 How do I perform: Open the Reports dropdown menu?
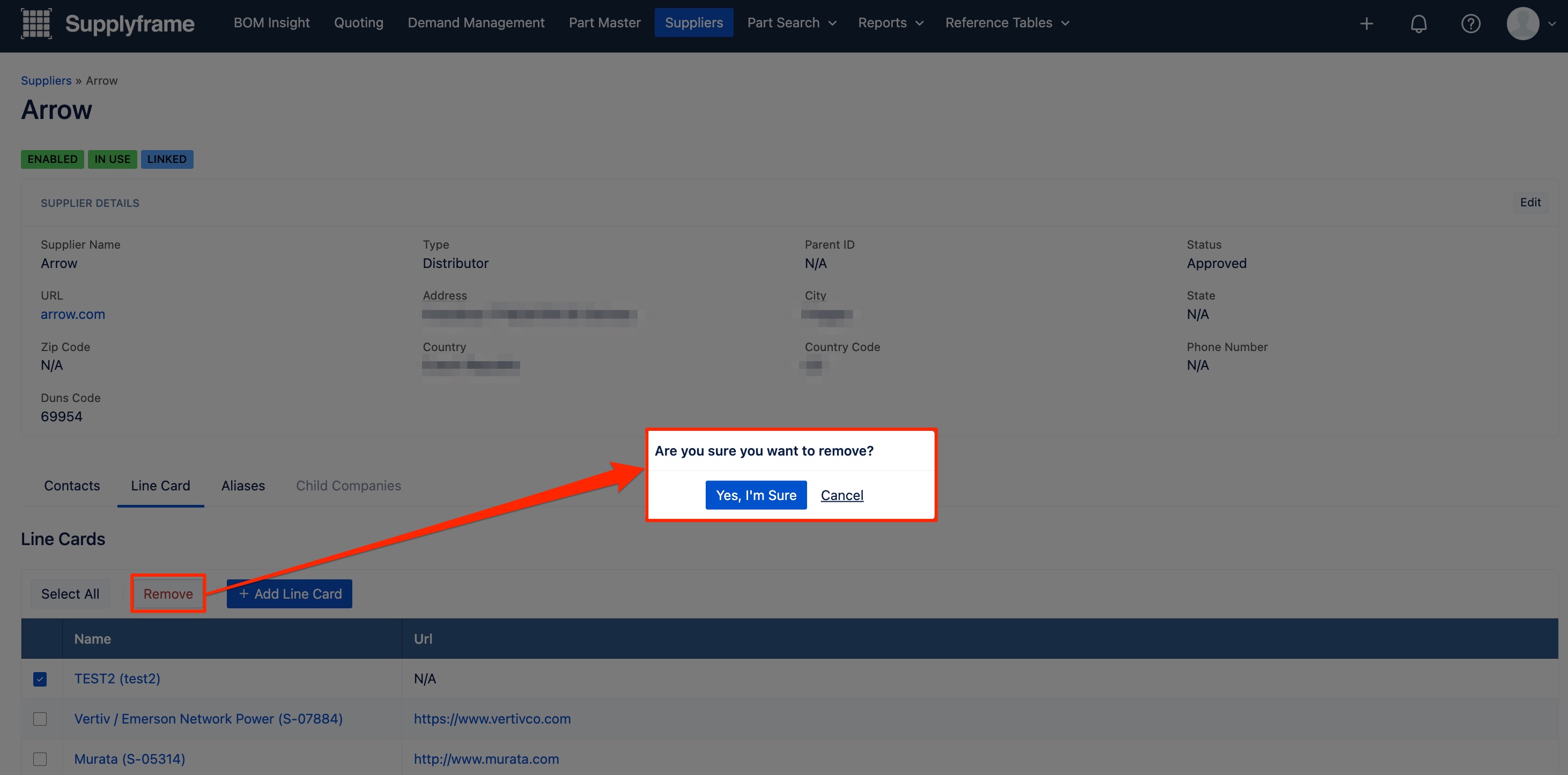891,23
